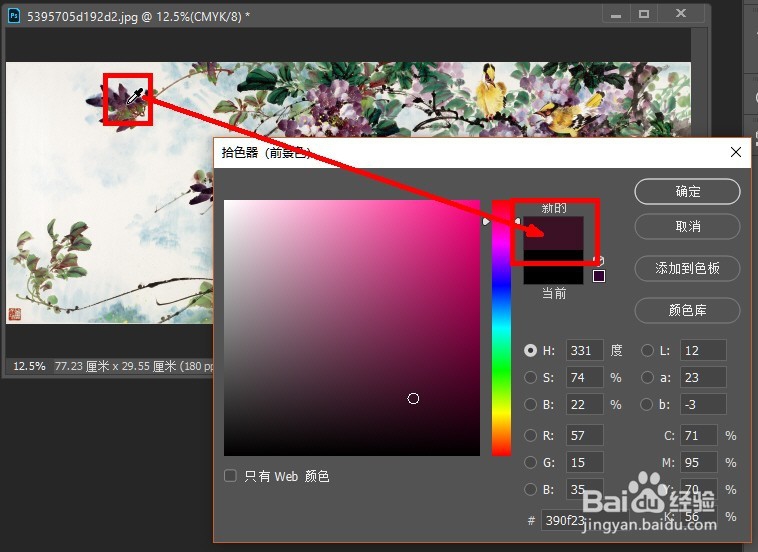The height and width of the screenshot is (552, 758).
Task: Click the small web-safe color swatch
Action: coord(599,276)
